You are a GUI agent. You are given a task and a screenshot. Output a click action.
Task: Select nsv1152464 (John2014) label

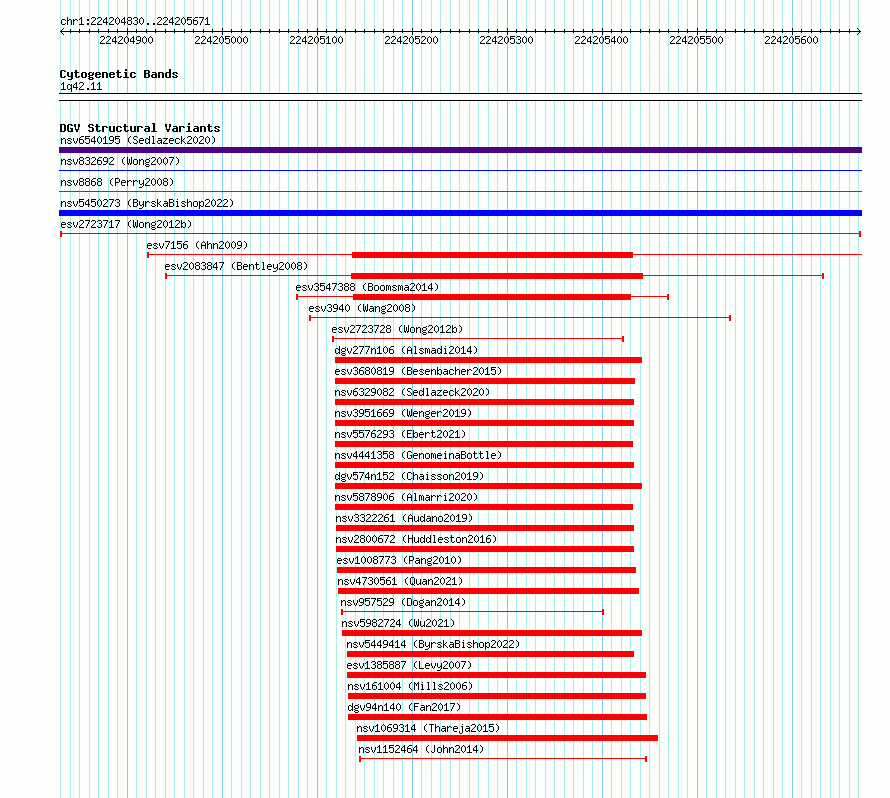pos(421,749)
